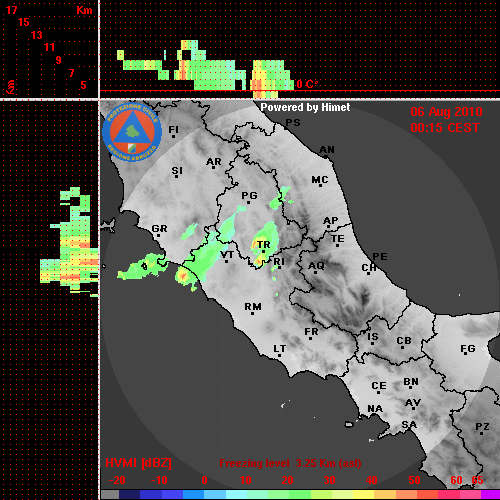Image resolution: width=500 pixels, height=500 pixels.
Task: Click the 'Powered by Himet' text
Action: point(305,107)
